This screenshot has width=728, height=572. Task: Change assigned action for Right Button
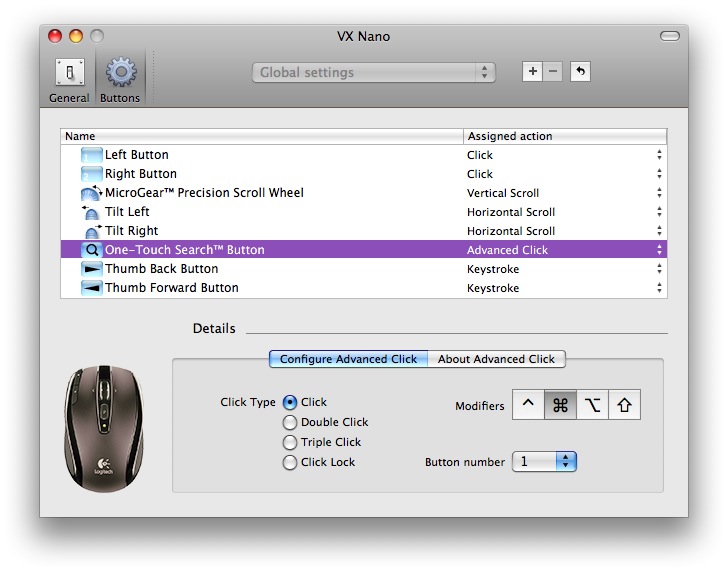tap(659, 174)
